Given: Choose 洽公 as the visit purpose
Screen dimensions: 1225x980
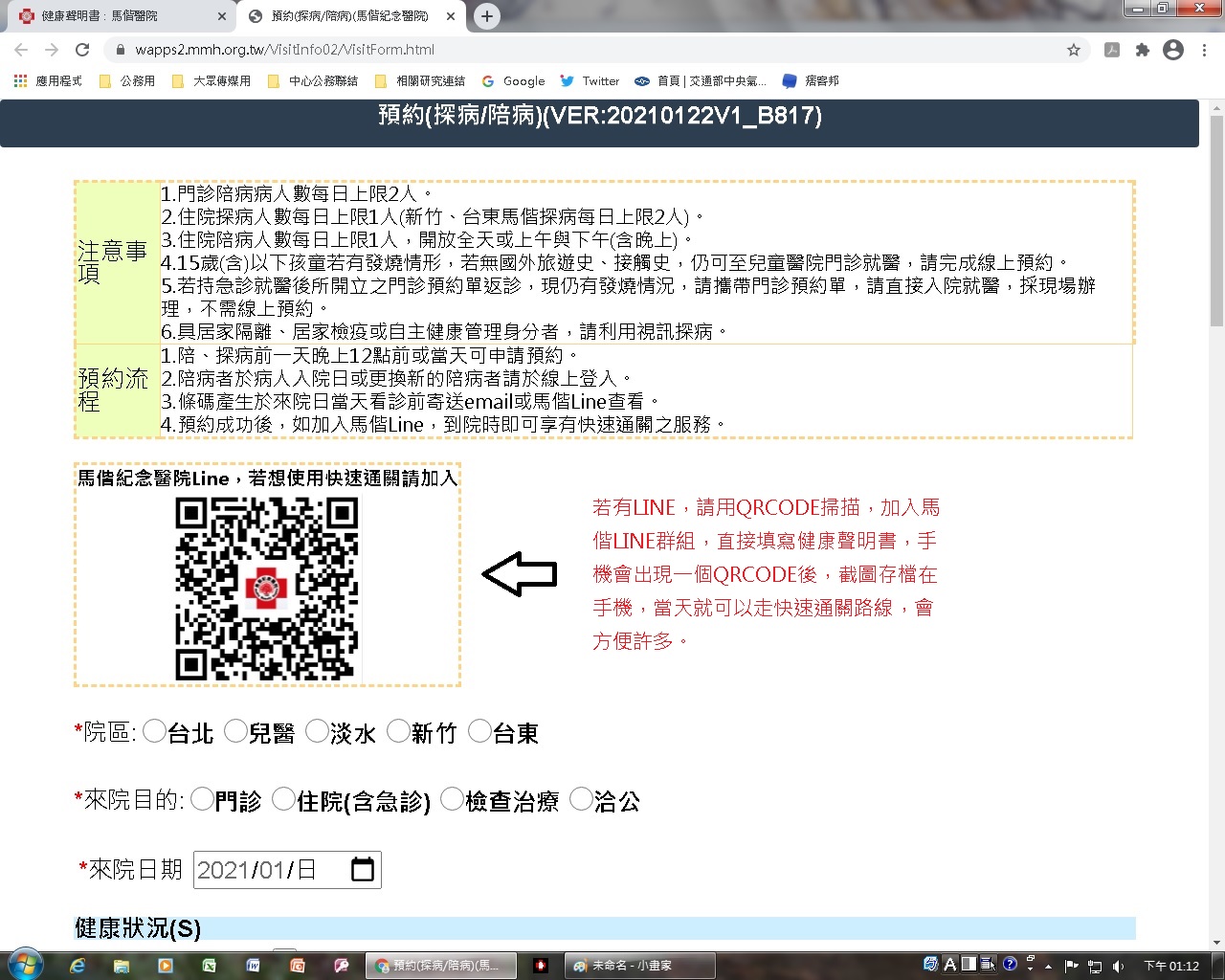Looking at the screenshot, I should [581, 799].
